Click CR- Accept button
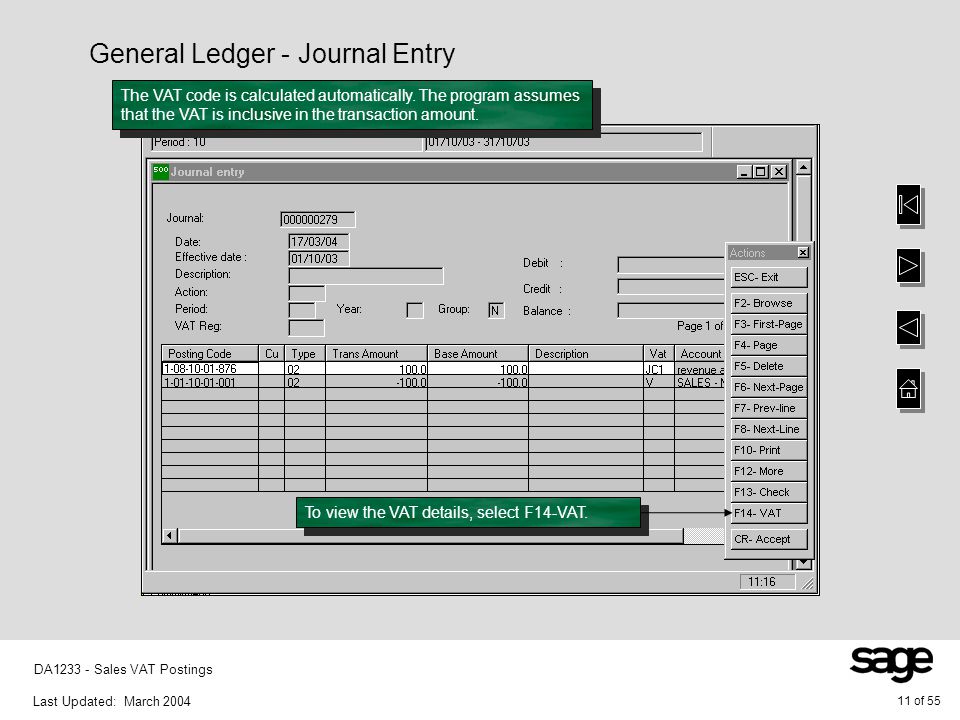Screen dimensions: 960x720 tap(768, 539)
